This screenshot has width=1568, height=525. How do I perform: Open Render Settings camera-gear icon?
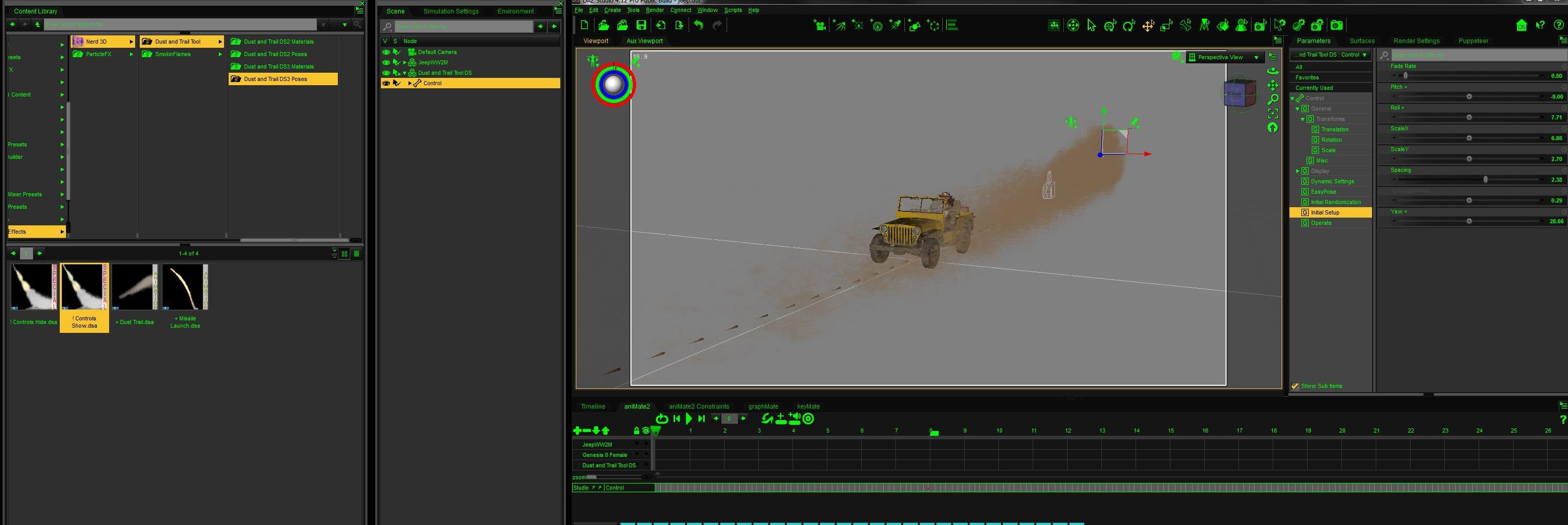1317,25
